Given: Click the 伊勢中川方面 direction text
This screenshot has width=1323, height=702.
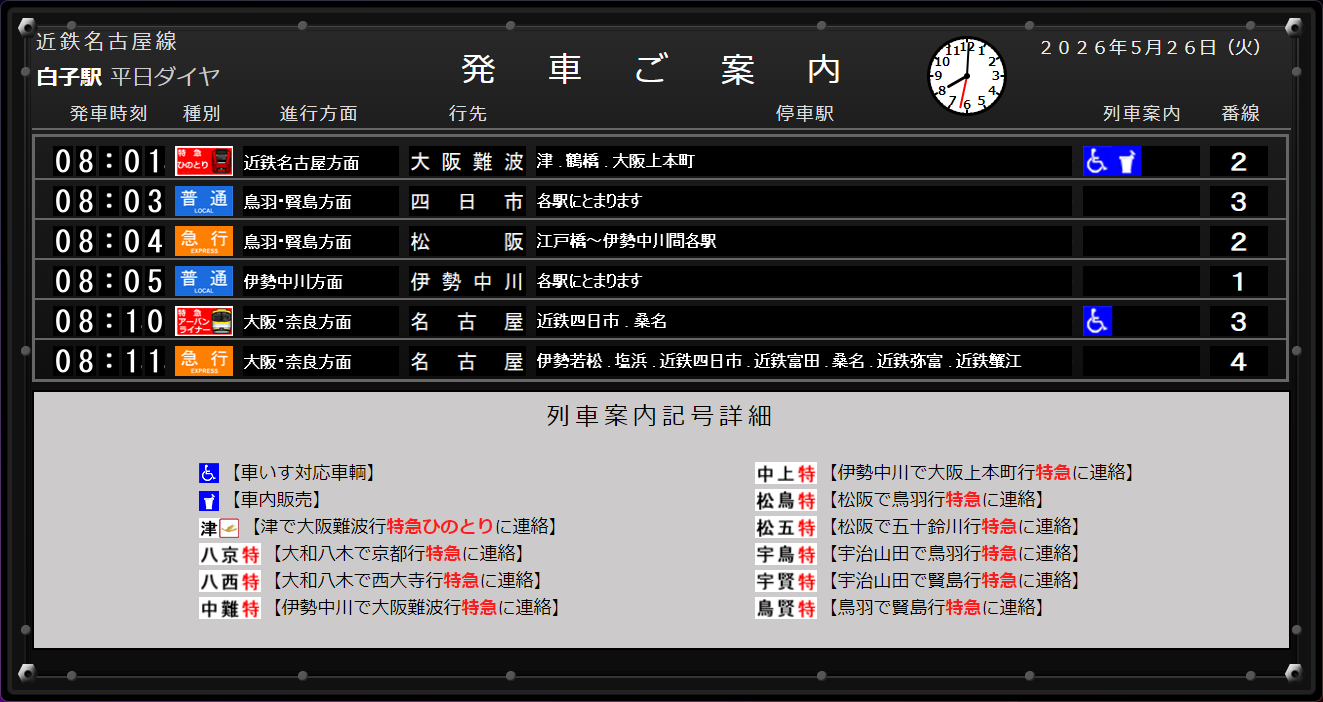Looking at the screenshot, I should point(294,282).
